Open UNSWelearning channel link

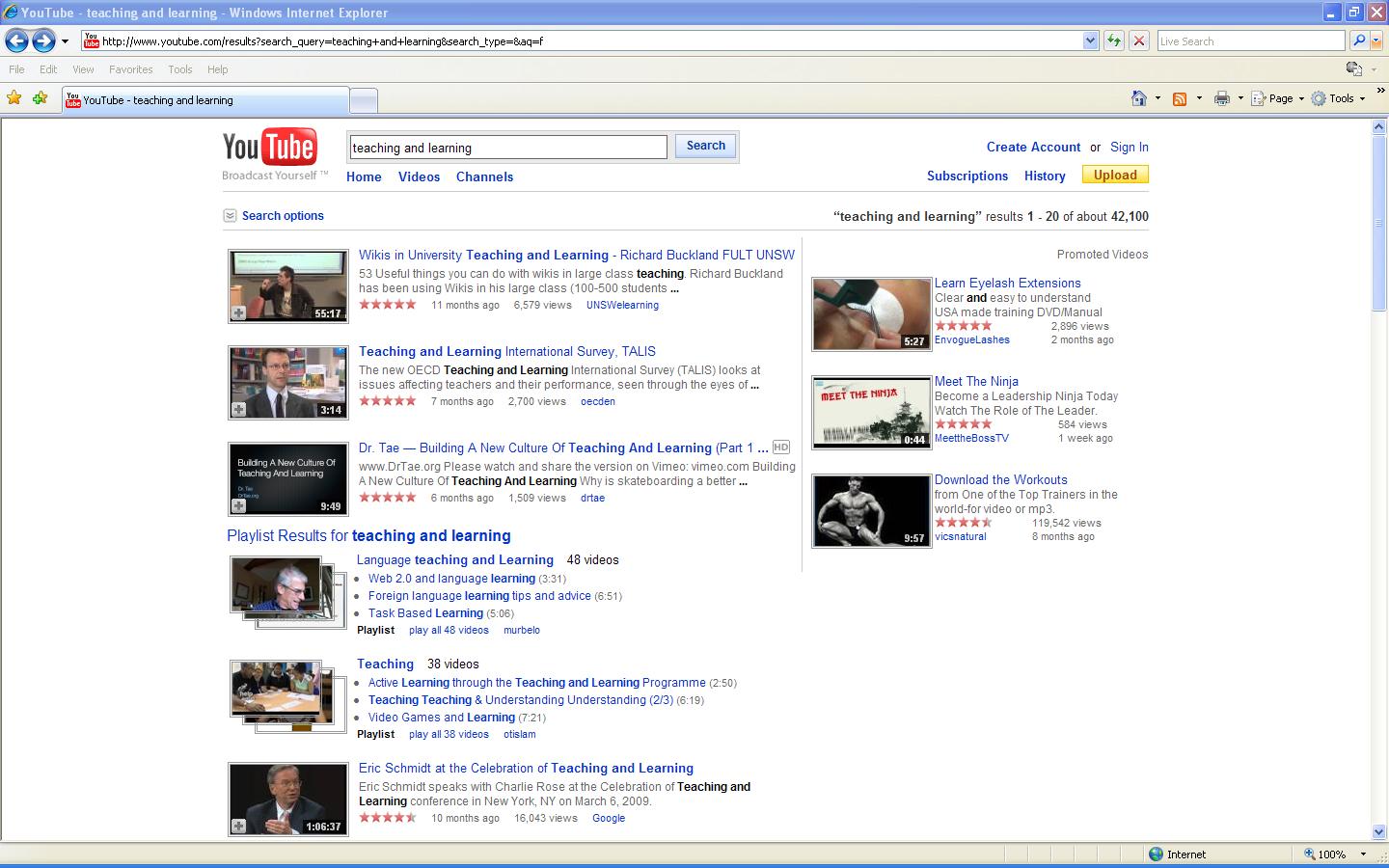click(622, 305)
